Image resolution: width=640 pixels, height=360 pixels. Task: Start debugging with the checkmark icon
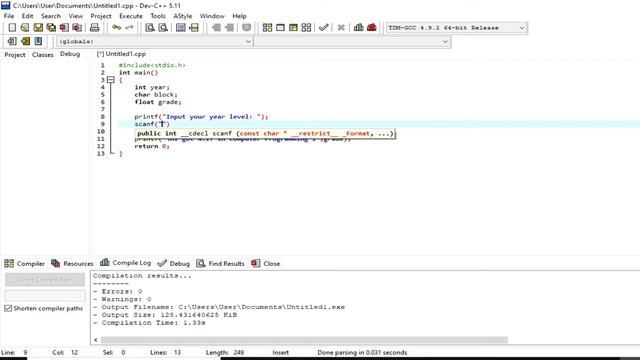(324, 27)
